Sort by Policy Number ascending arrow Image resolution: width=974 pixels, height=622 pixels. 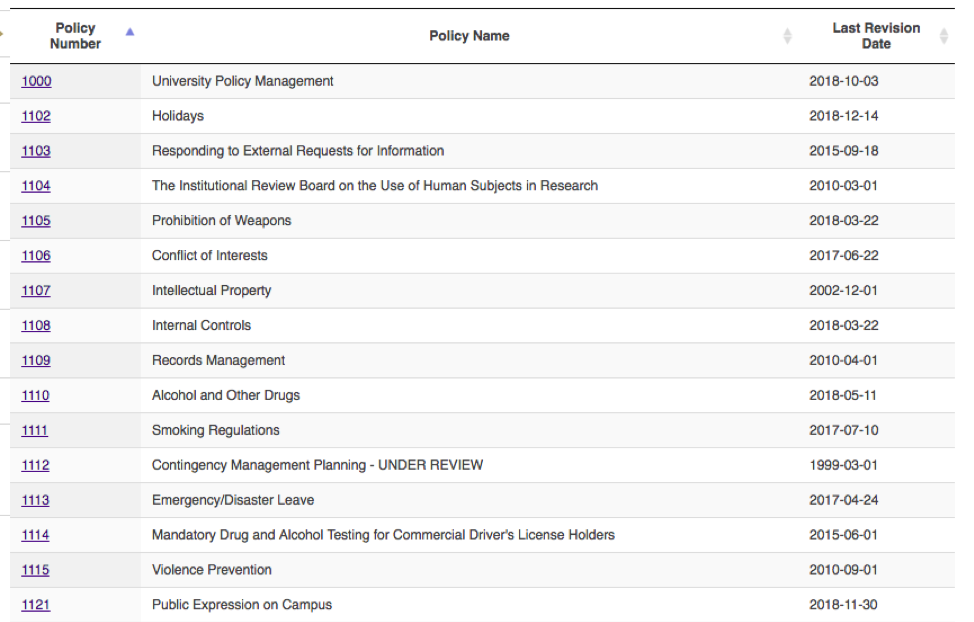pos(130,32)
